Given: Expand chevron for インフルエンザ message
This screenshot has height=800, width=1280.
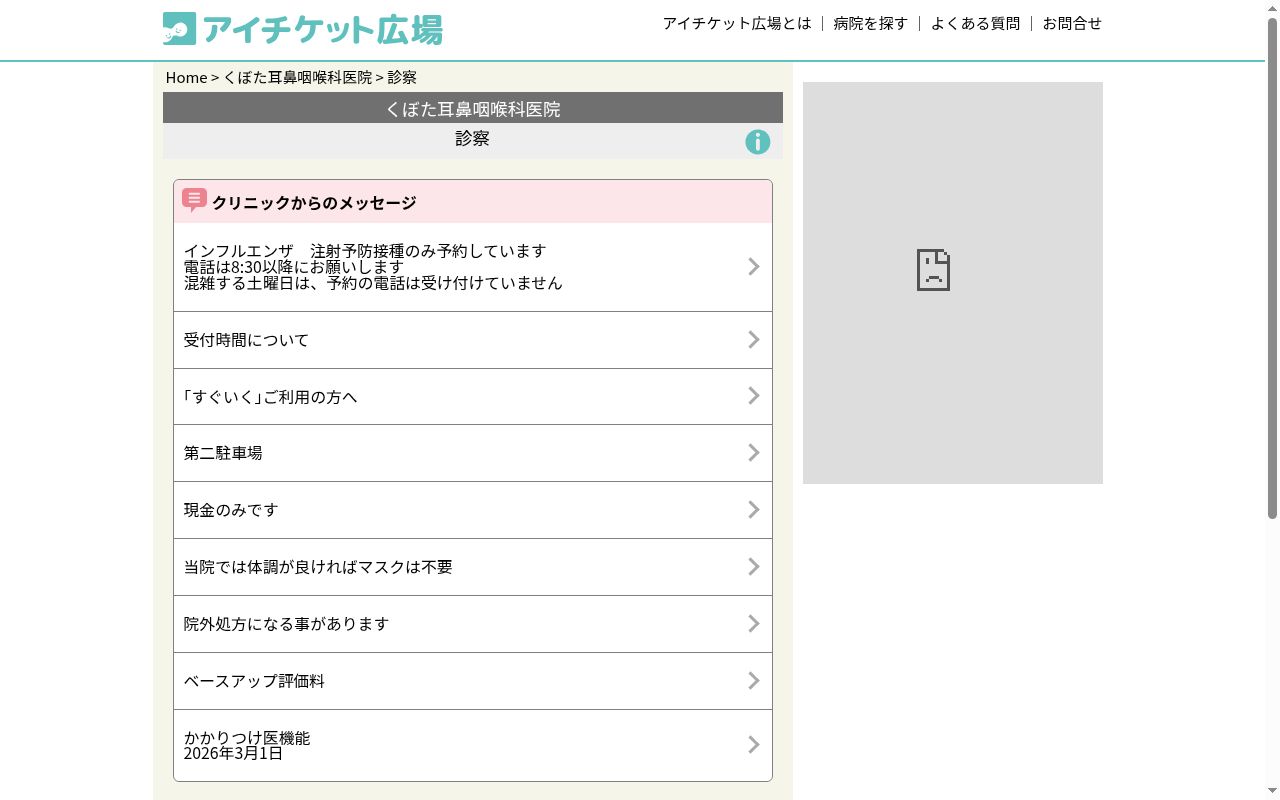Looking at the screenshot, I should pos(754,266).
